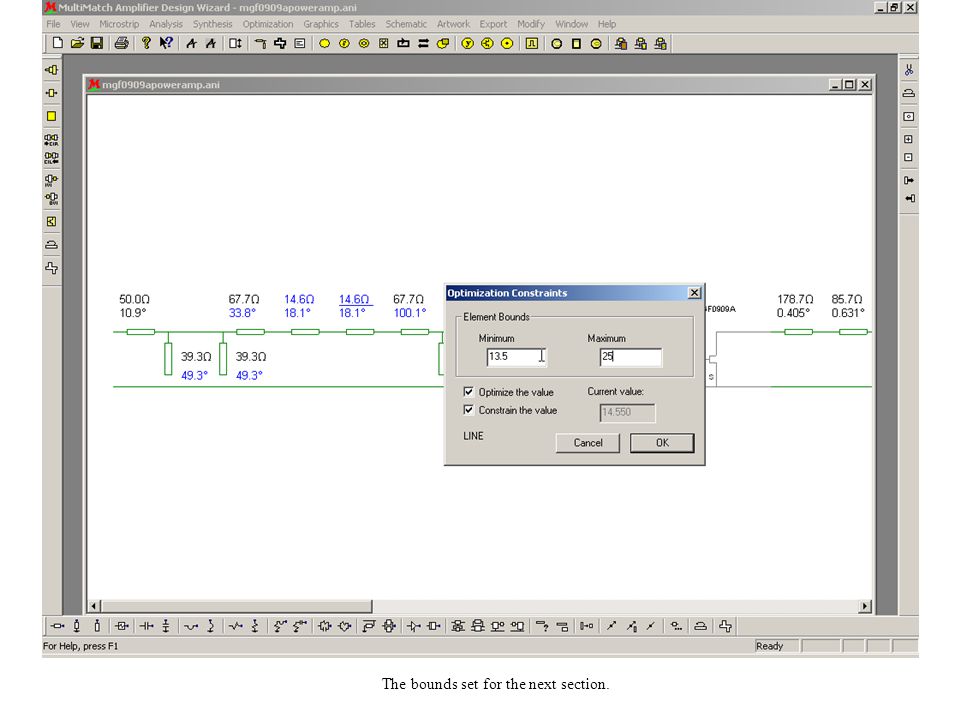Insert a series capacitor from bottom toolbar
960x720 pixels.
click(146, 626)
